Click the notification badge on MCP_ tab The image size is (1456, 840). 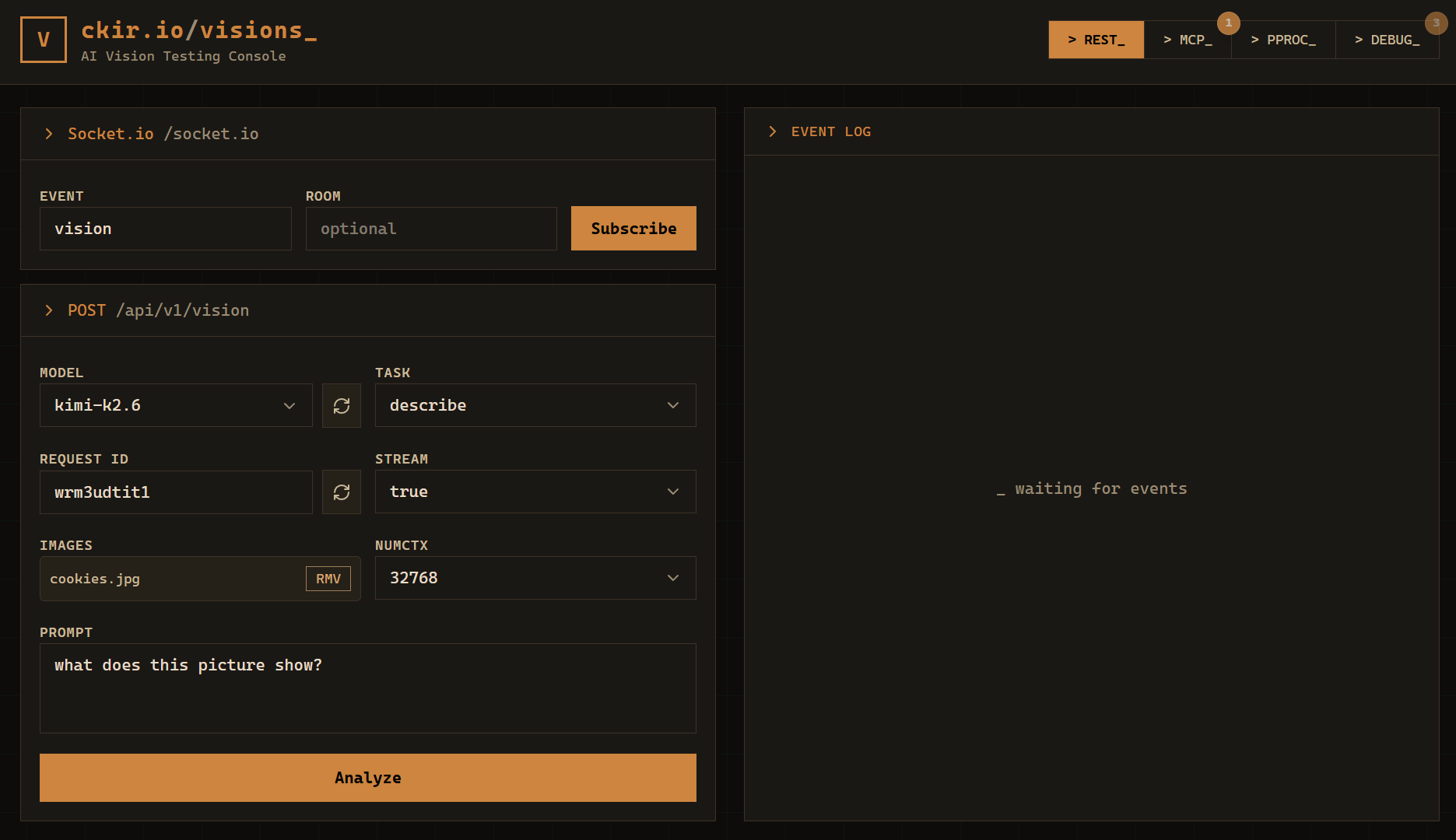click(1229, 23)
